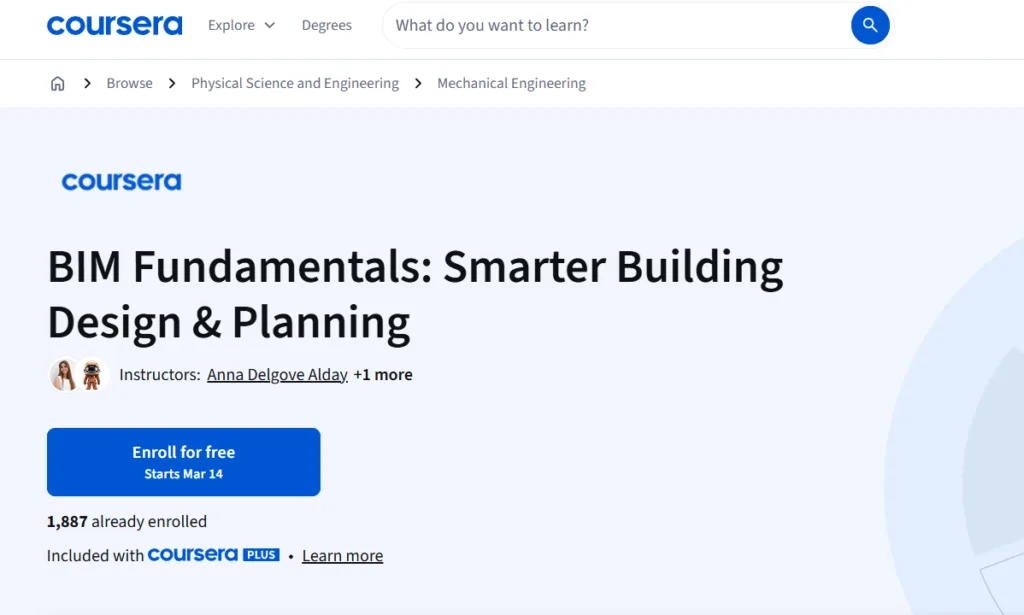Click the 1,887 already enrolled text
The width and height of the screenshot is (1024, 615).
point(127,521)
